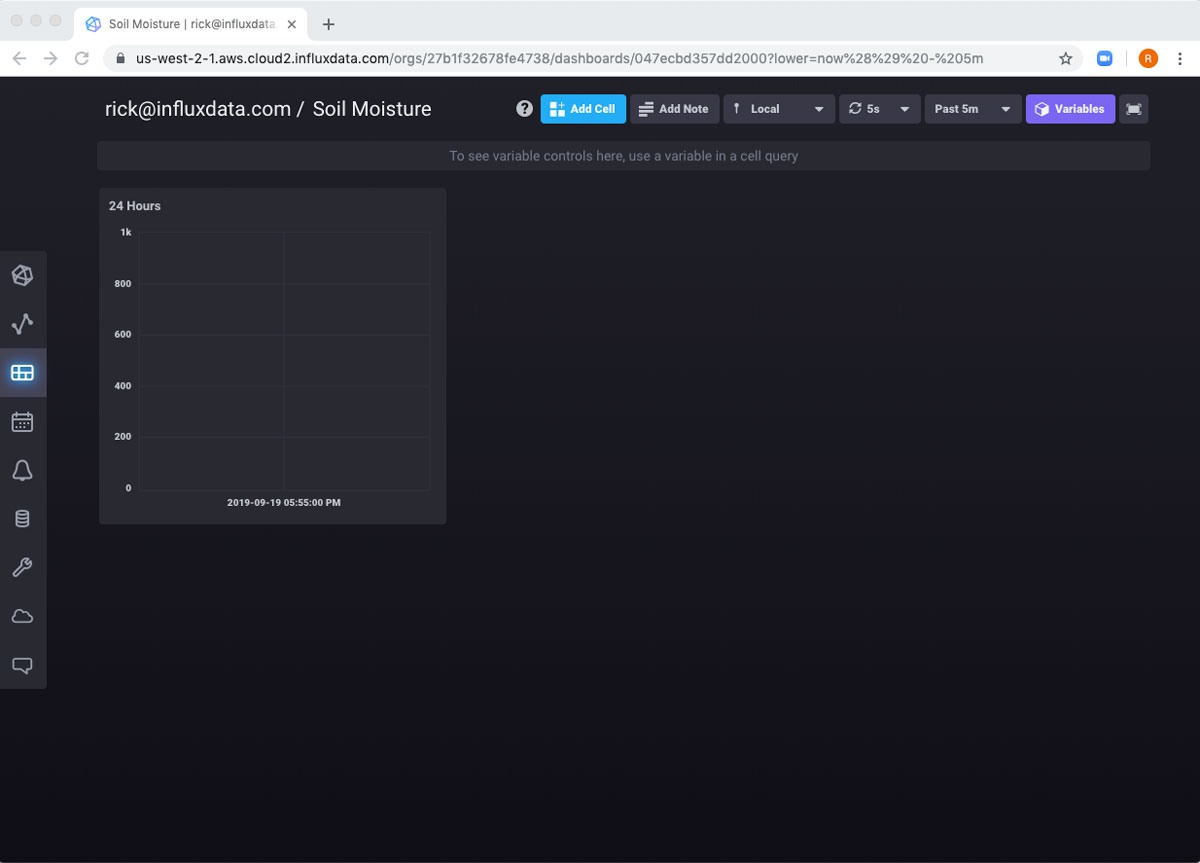Screen dimensions: 1200x863
Task: Toggle presentation mode fullscreen button
Action: tap(1133, 109)
